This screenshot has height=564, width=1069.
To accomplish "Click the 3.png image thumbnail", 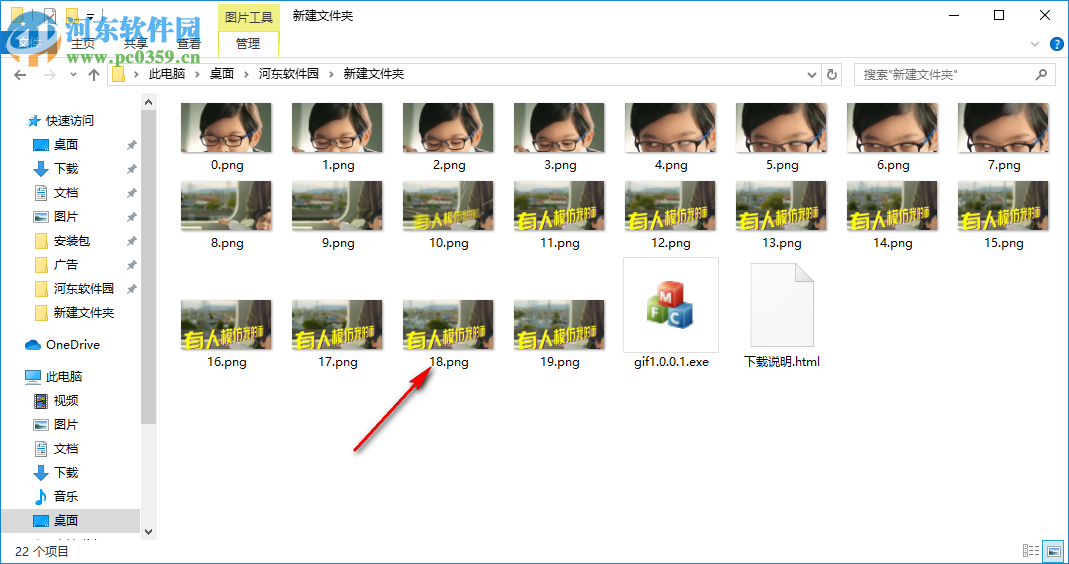I will (559, 128).
